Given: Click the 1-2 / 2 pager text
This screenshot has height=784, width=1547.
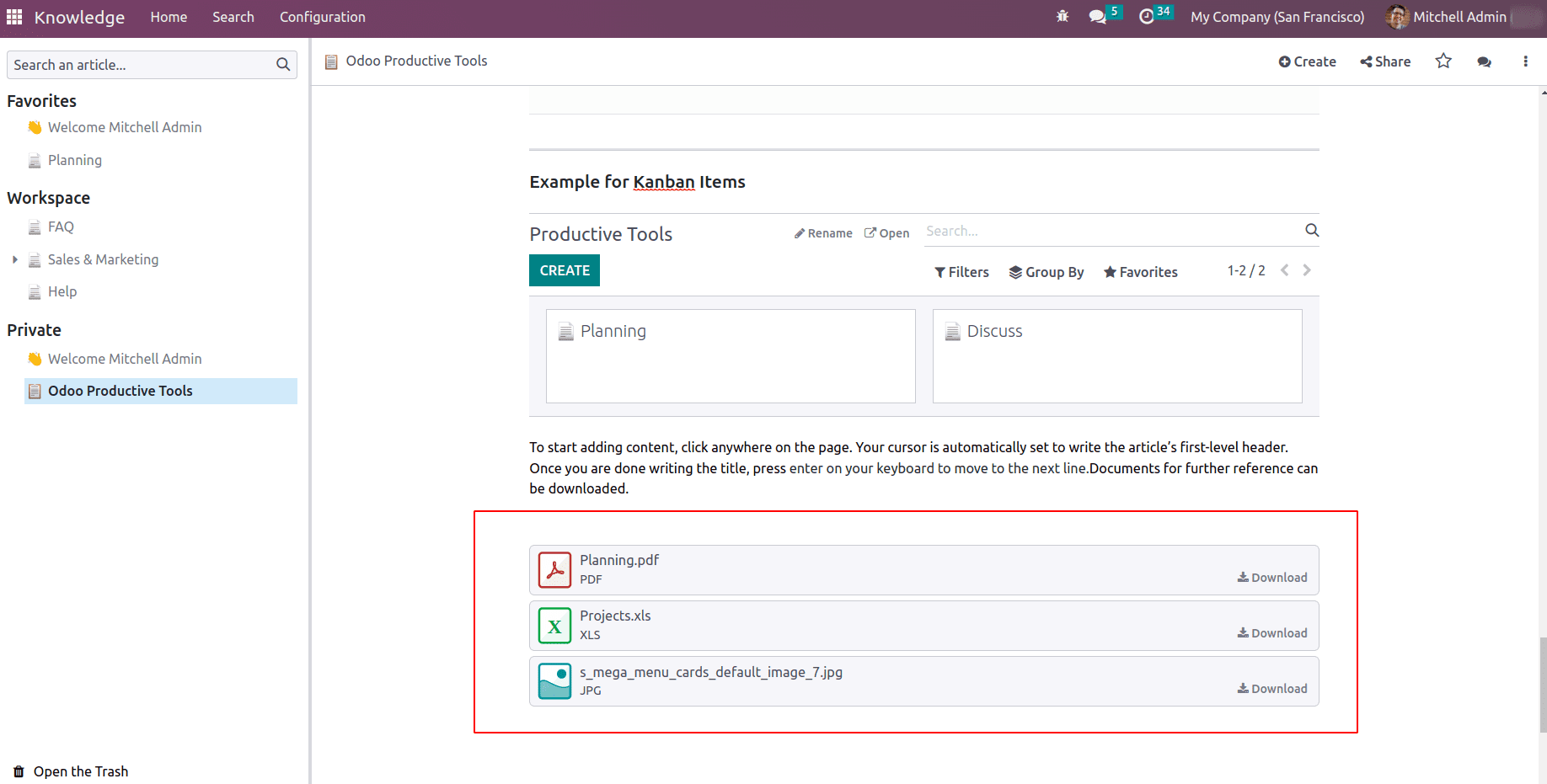Looking at the screenshot, I should pyautogui.click(x=1246, y=270).
